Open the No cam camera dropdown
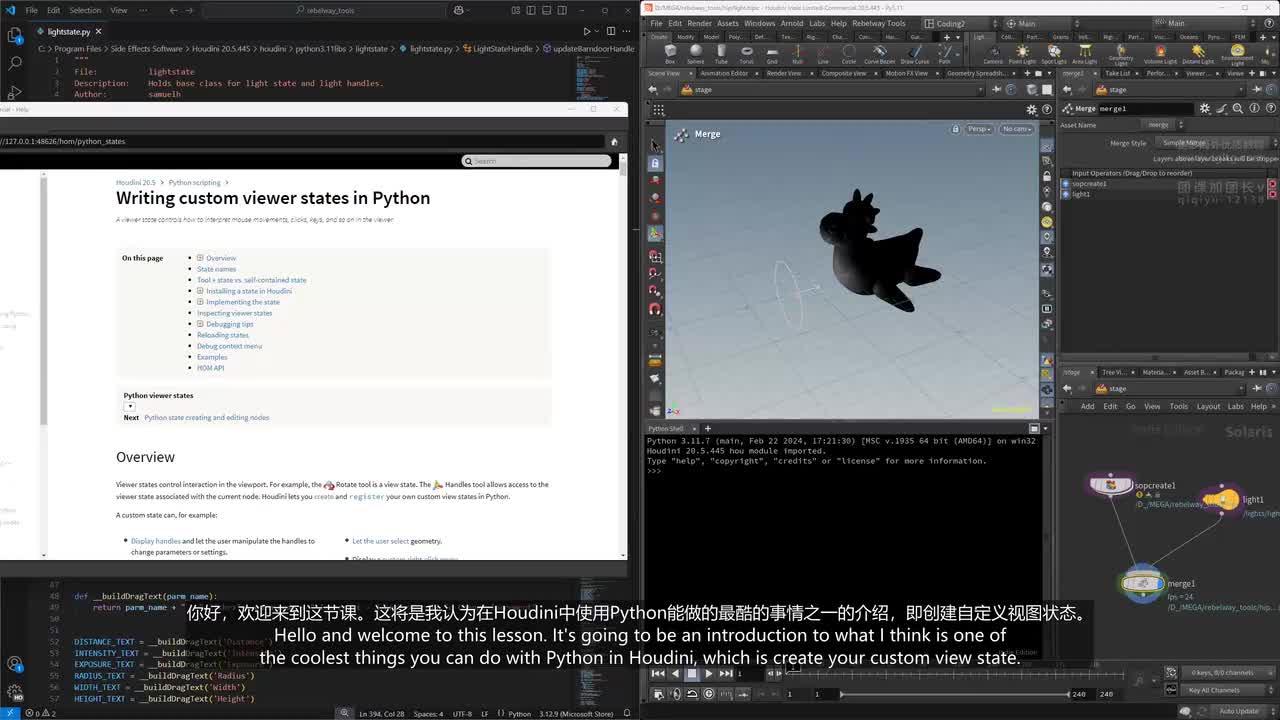This screenshot has width=1280, height=720. 1017,129
